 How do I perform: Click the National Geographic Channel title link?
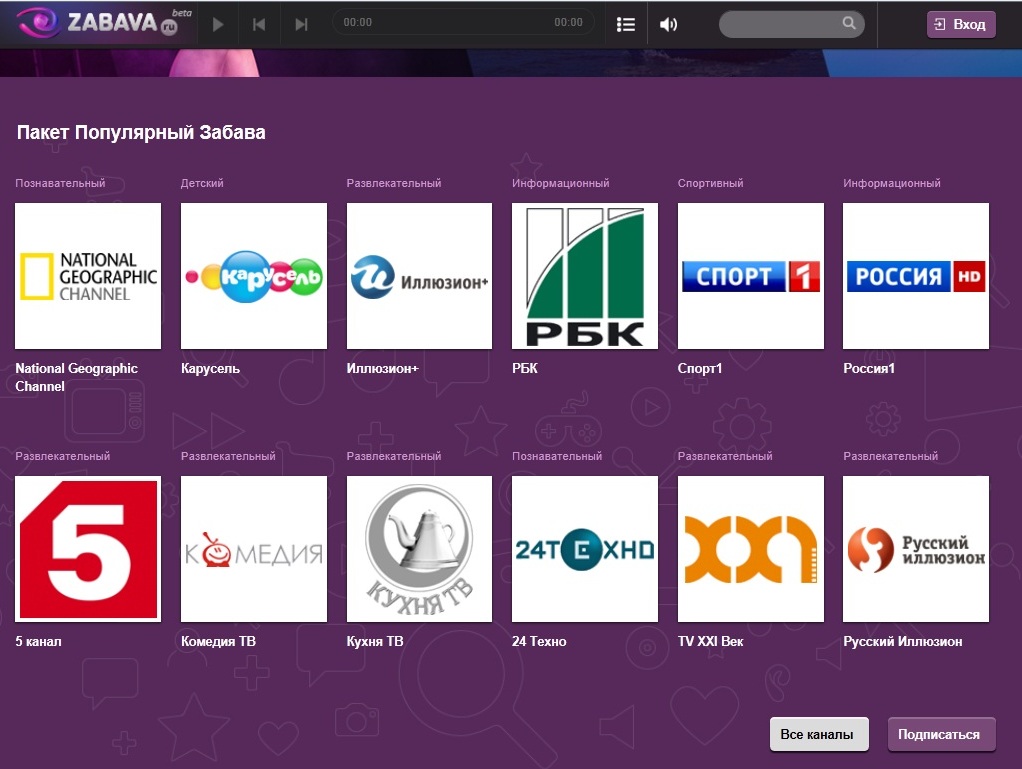[x=76, y=377]
